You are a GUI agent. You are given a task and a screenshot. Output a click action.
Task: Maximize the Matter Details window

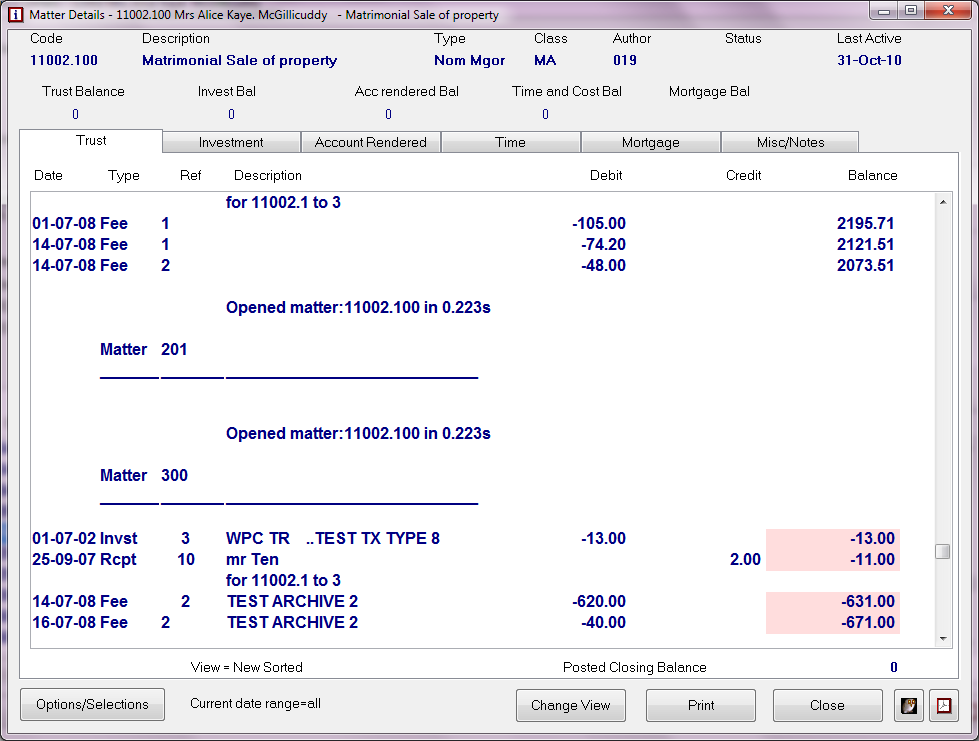click(910, 11)
